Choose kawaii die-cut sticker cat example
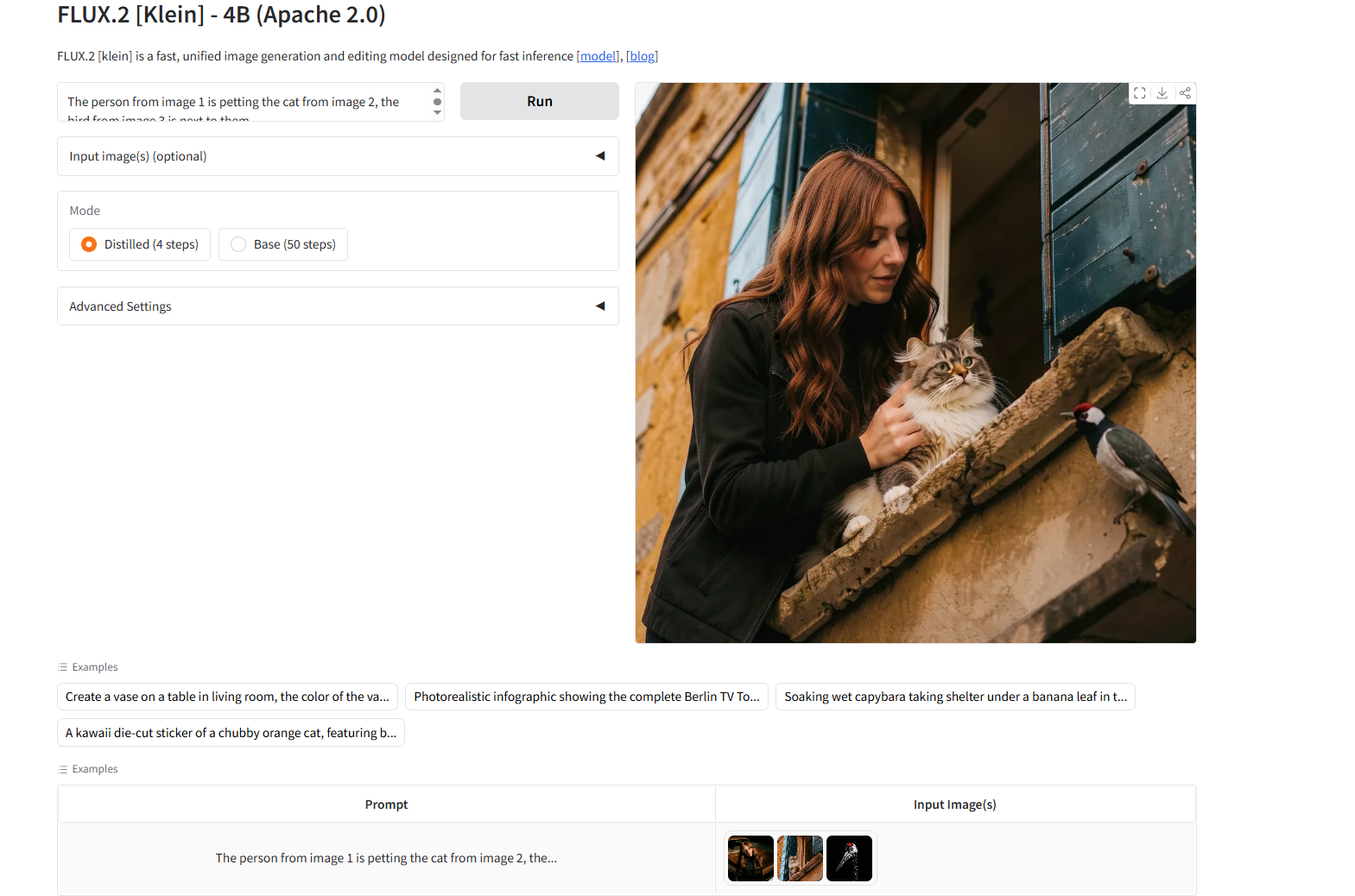This screenshot has height=896, width=1355. (x=231, y=733)
